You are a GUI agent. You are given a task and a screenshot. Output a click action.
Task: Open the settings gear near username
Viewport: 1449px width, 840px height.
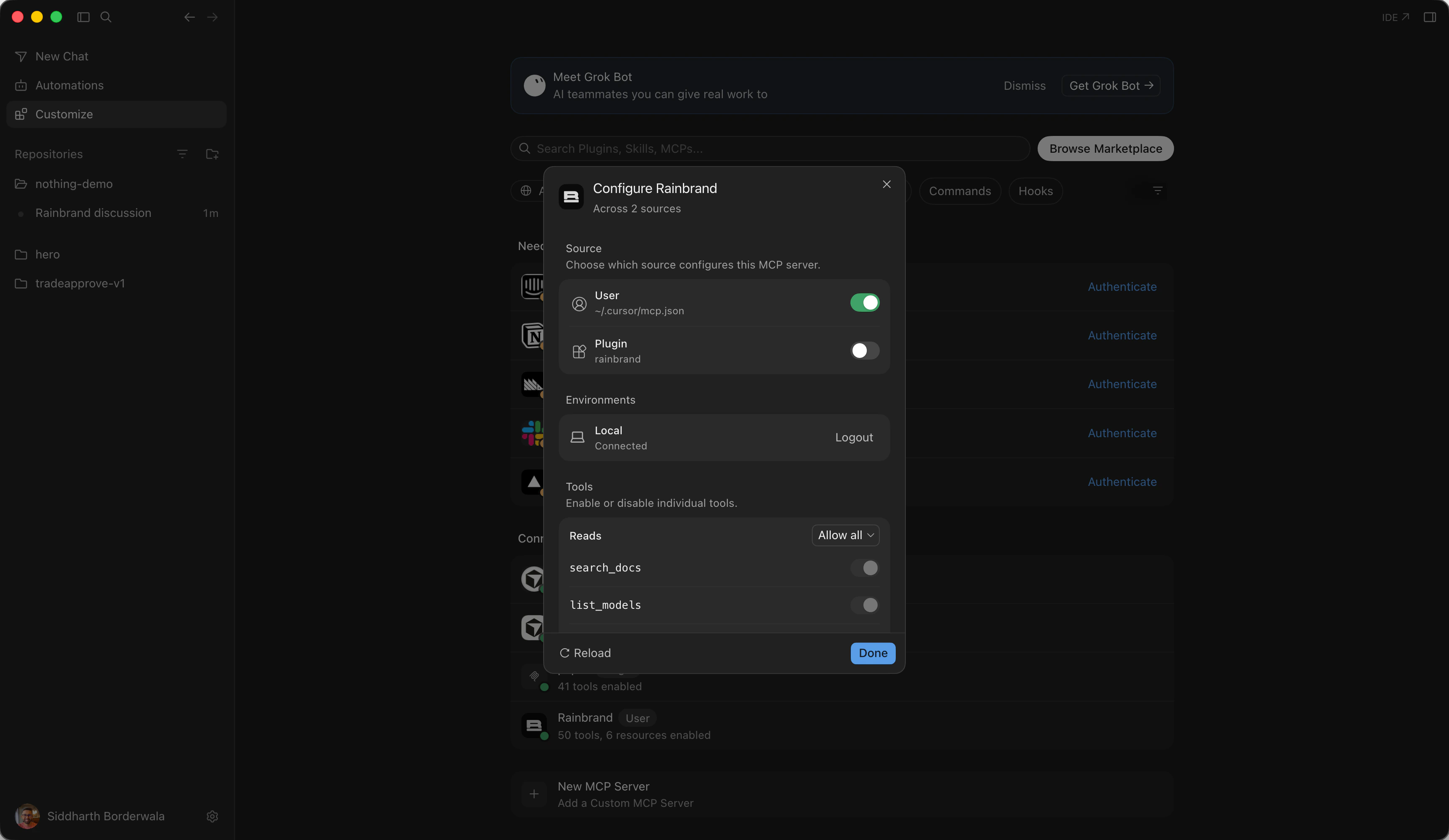point(212,817)
